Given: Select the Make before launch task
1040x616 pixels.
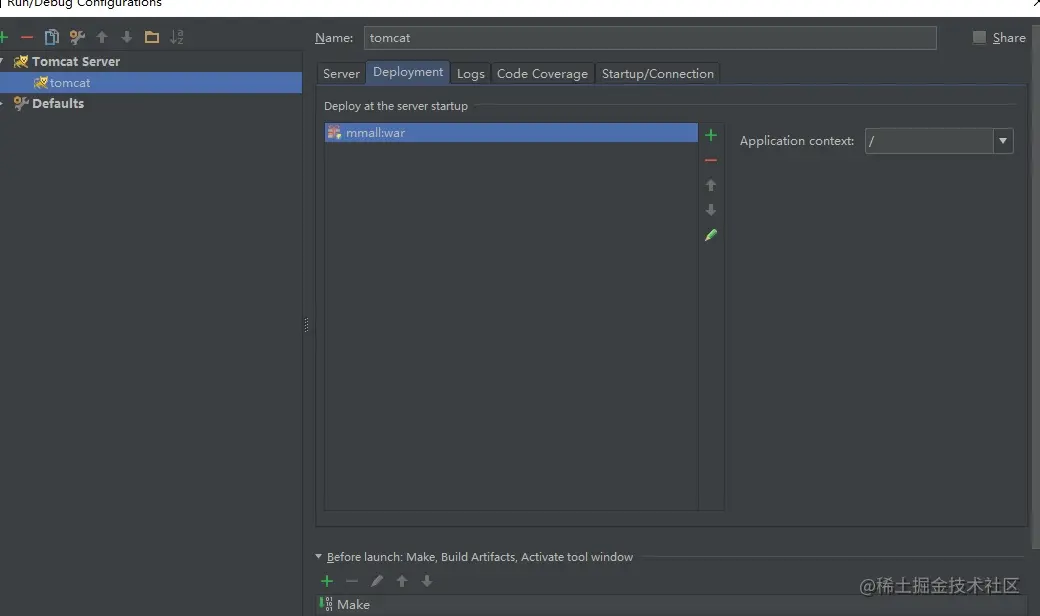Looking at the screenshot, I should pos(672,605).
